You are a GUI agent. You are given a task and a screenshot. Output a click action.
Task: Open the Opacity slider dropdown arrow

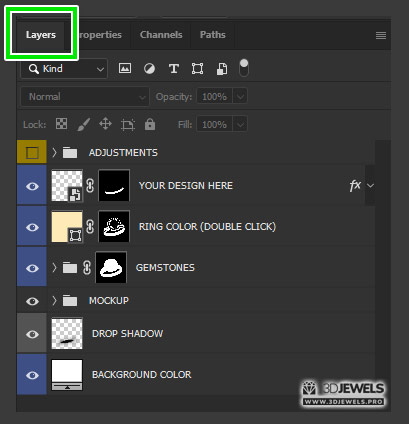pyautogui.click(x=240, y=97)
